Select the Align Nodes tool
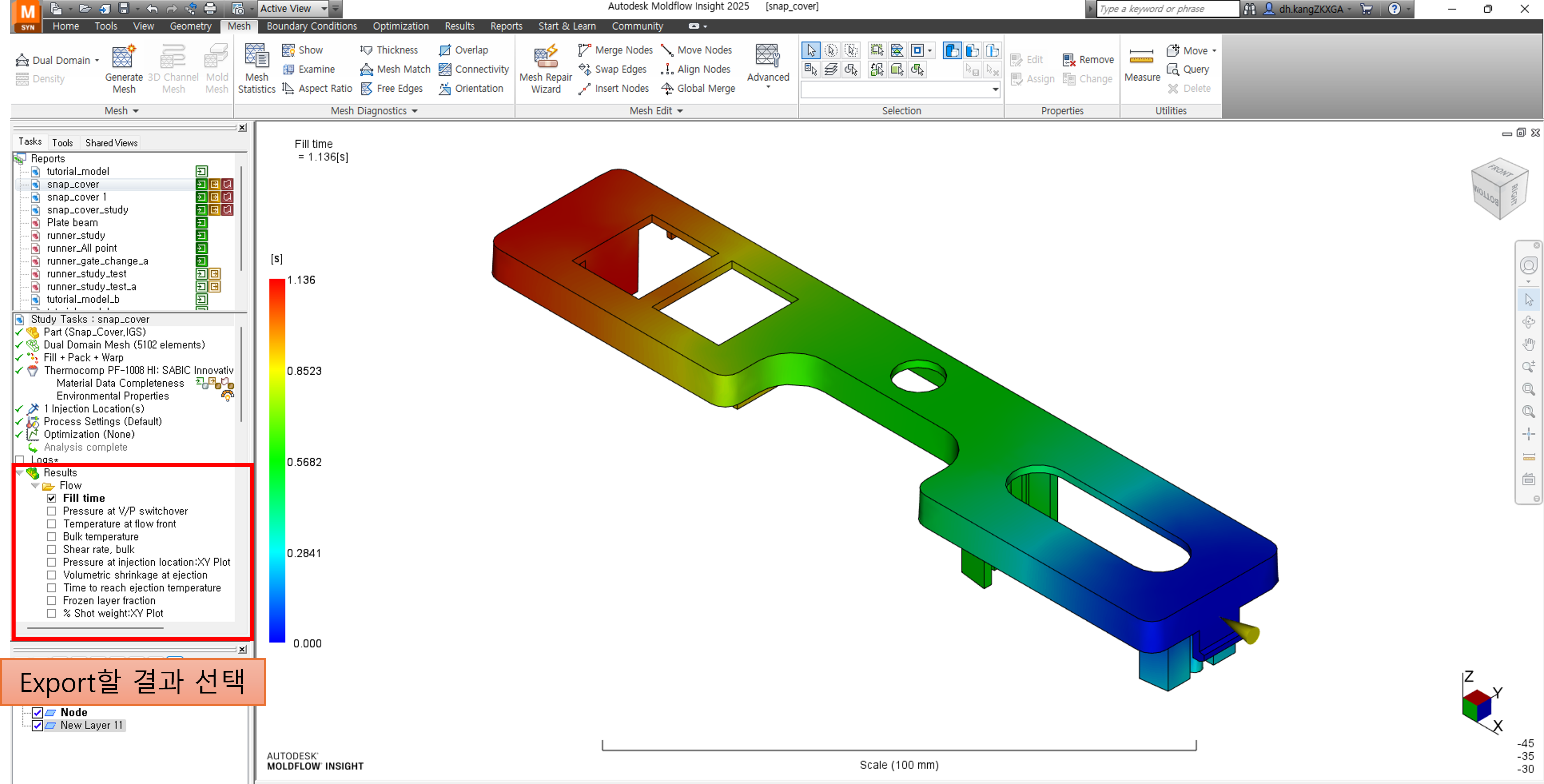Viewport: 1544px width, 784px height. tap(695, 70)
